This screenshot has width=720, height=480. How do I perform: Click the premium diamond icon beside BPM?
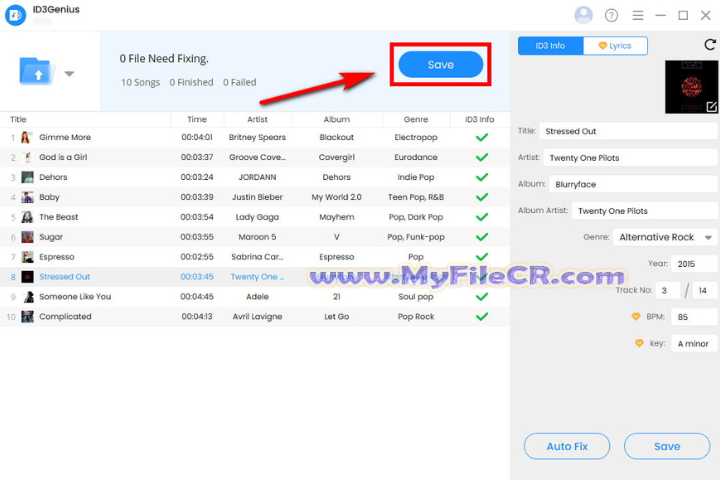(636, 316)
